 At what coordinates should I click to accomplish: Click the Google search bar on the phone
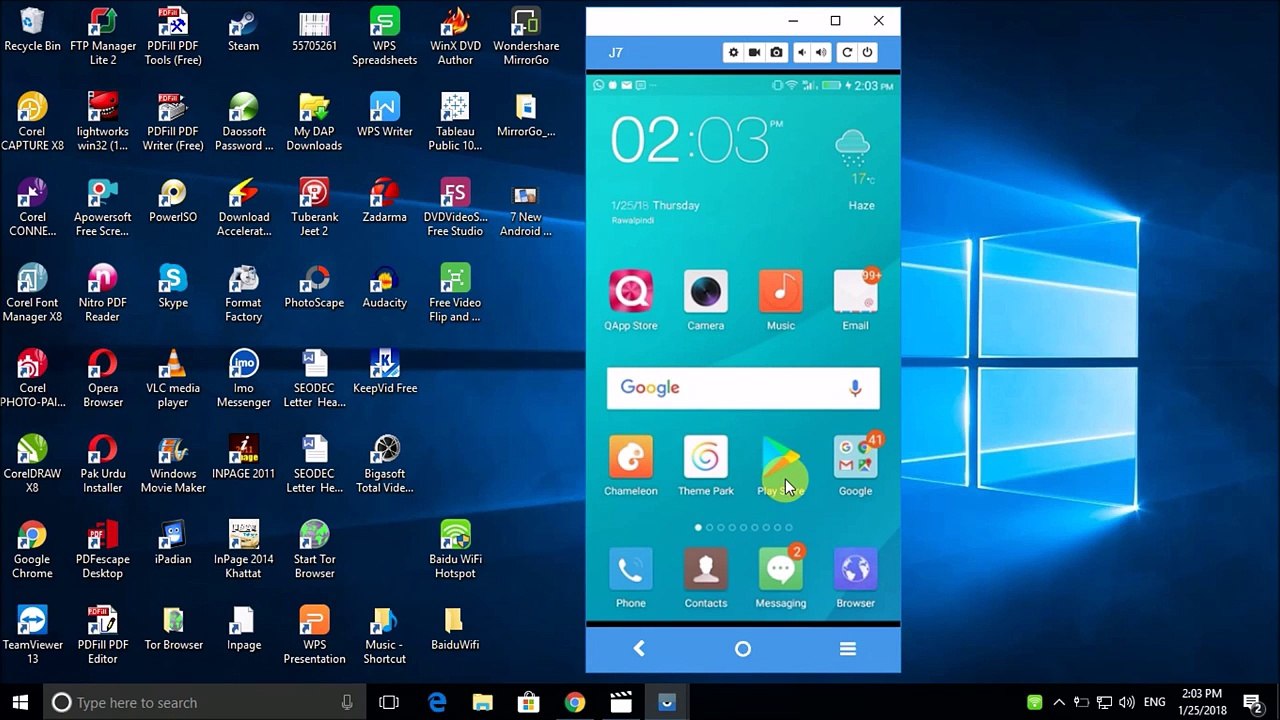pos(743,388)
